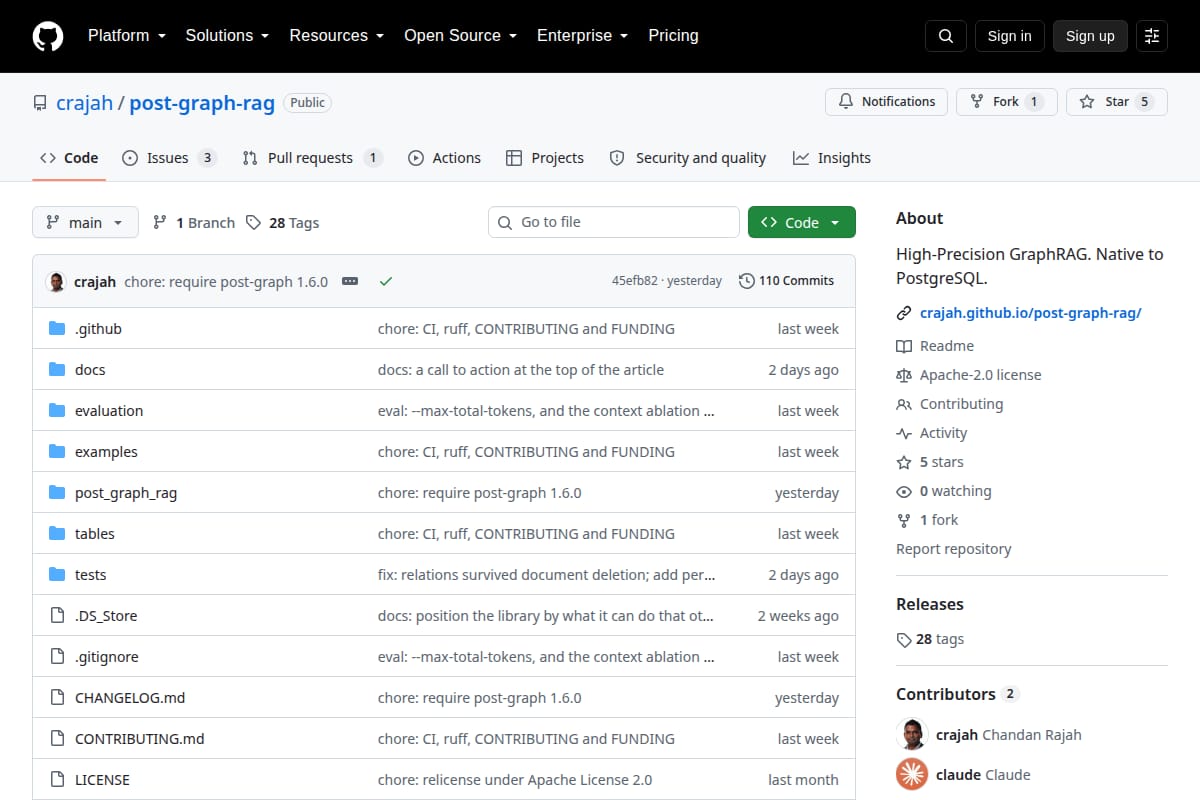1200x800 pixels.
Task: Open the post_graph_rag folder
Action: point(126,493)
